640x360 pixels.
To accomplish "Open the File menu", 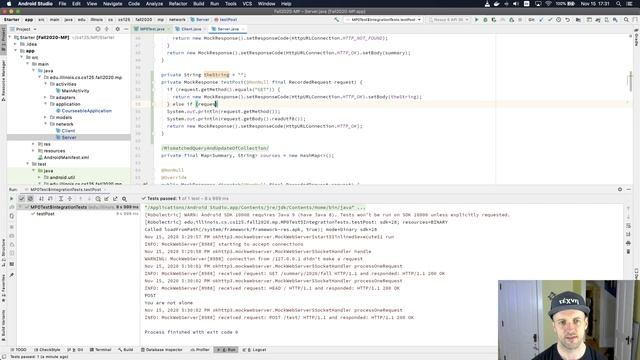I will tap(62, 4).
